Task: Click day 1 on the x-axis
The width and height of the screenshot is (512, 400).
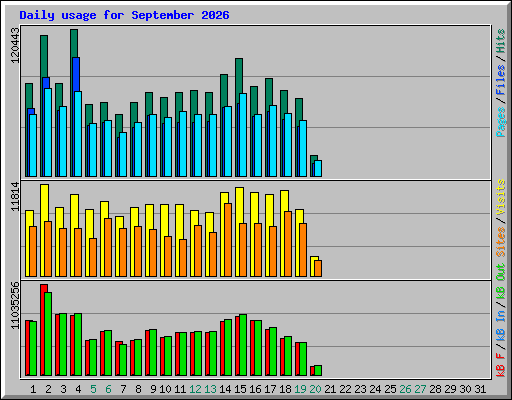Action: (33, 389)
